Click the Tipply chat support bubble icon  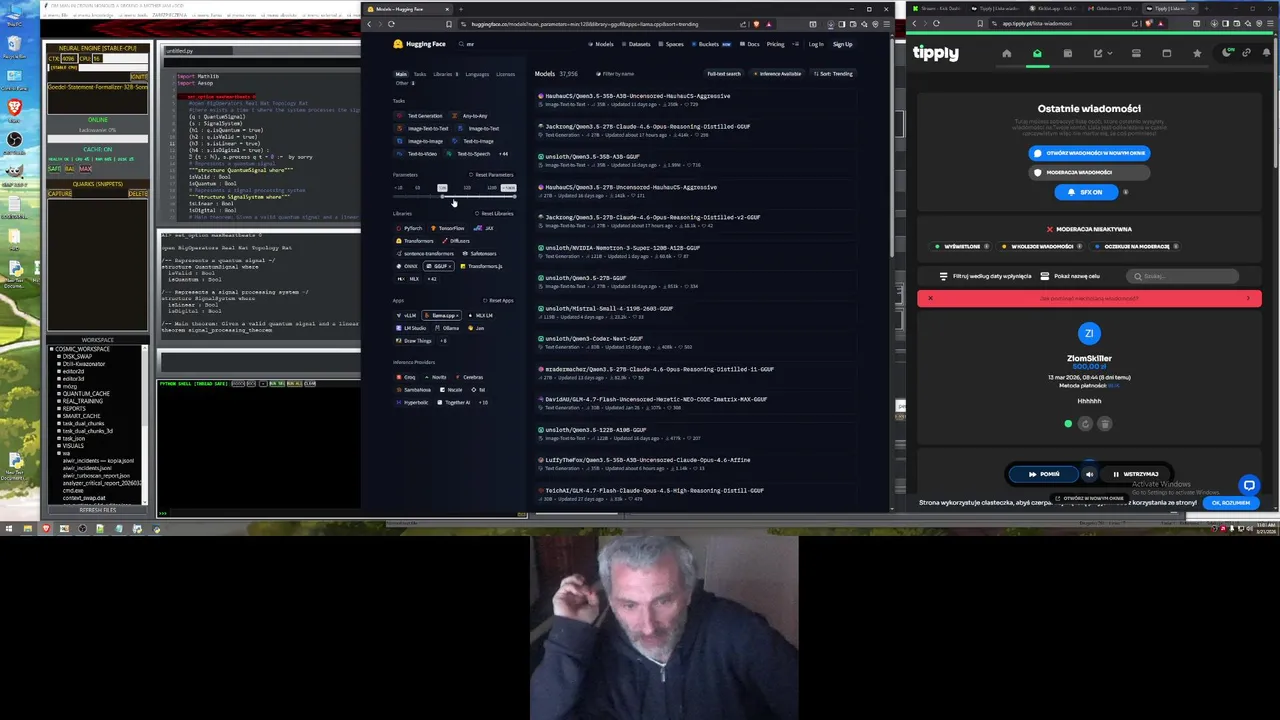(x=1249, y=486)
